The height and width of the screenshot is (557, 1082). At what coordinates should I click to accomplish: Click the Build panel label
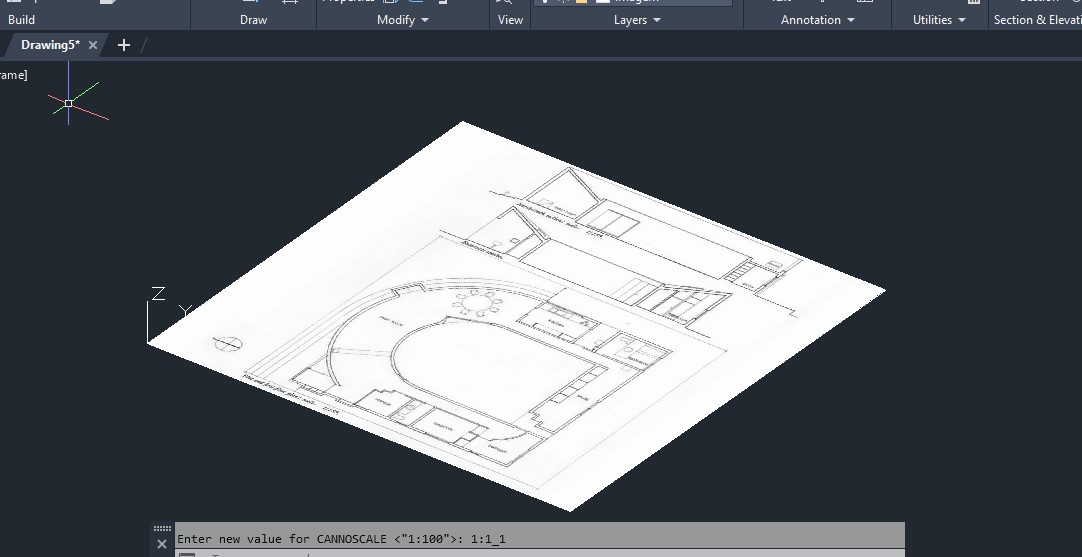pos(21,20)
